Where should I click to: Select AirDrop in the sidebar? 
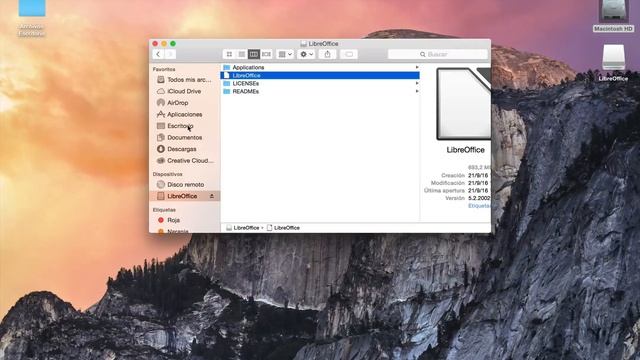point(184,103)
